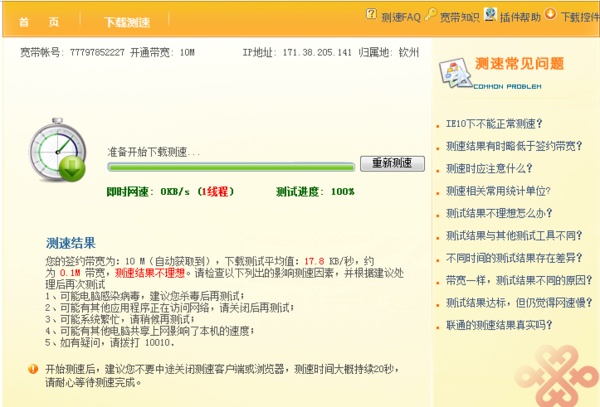Click the 测试进度 100% readout
Viewport: 600px width, 407px height.
[x=315, y=191]
